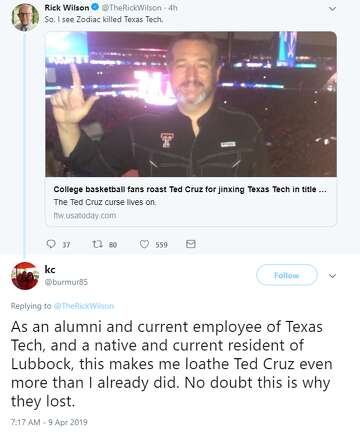The image size is (360, 435).
Task: Open the Rick Wilson display name
Action: click(67, 7)
